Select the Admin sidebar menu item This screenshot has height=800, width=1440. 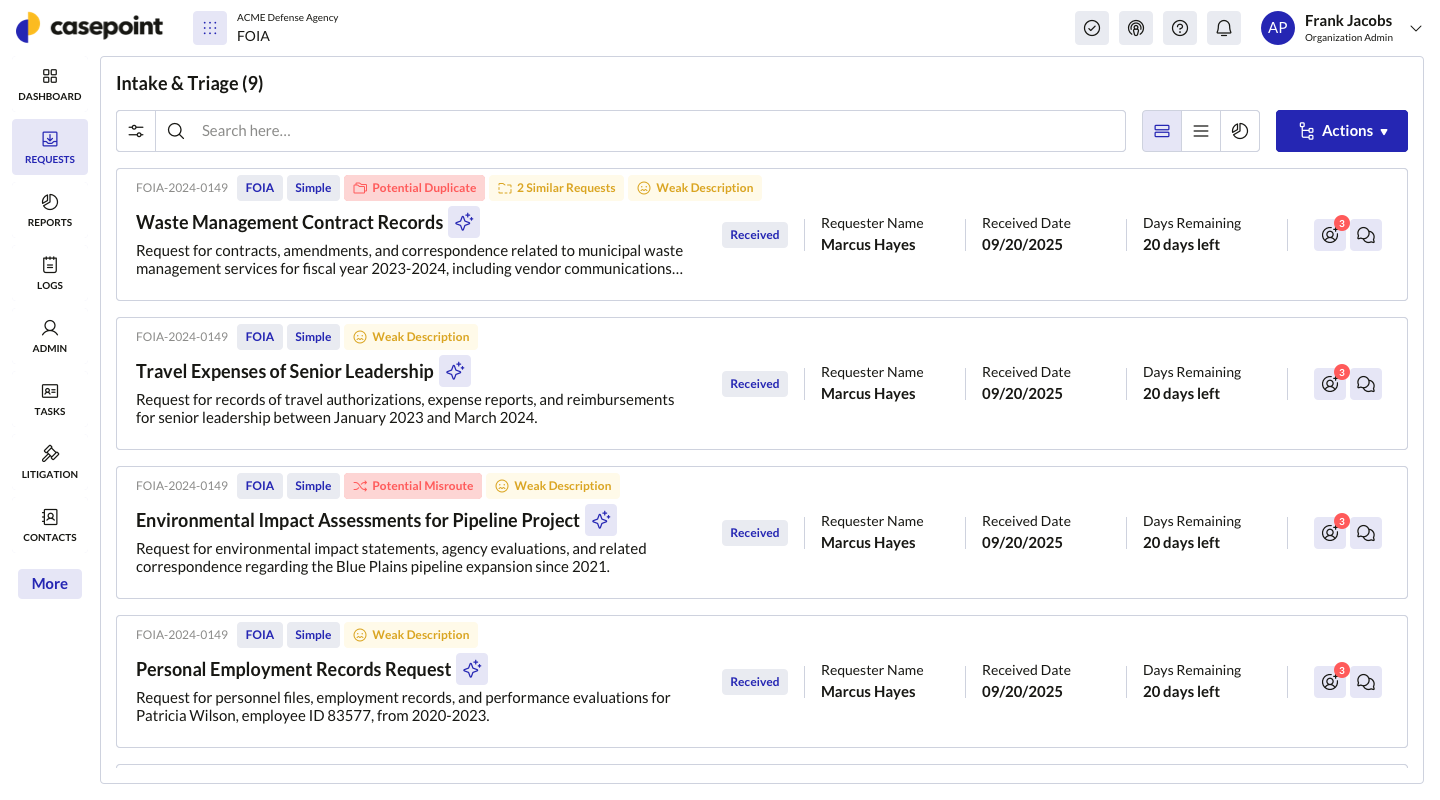(x=49, y=336)
